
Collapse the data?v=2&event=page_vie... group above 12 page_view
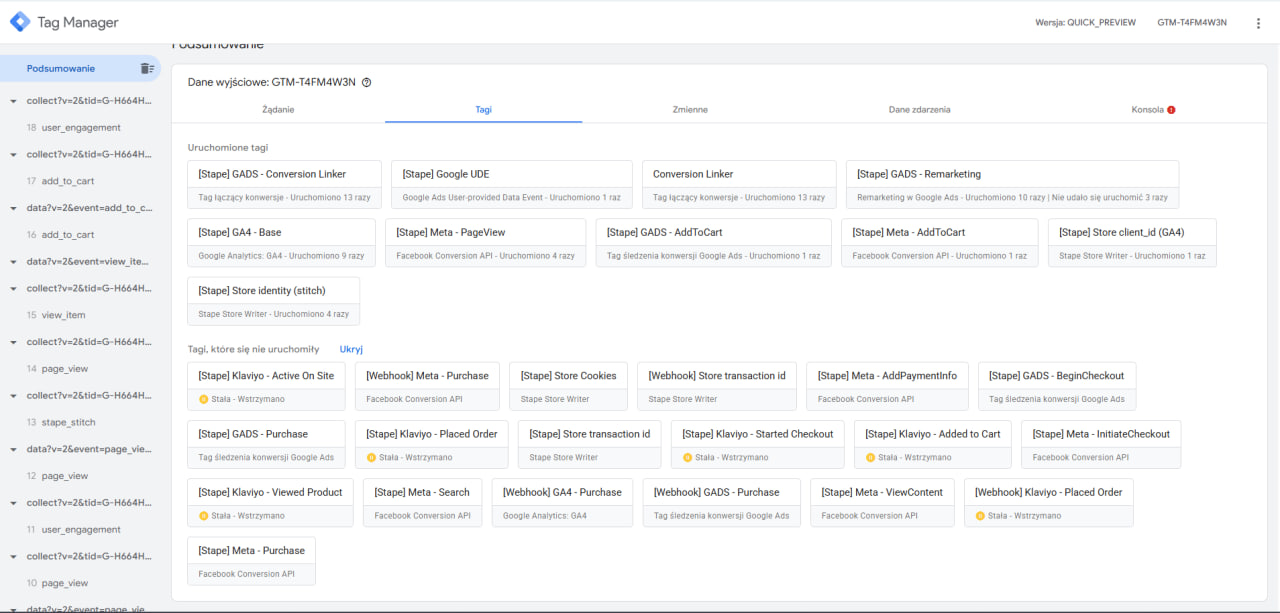(13, 449)
